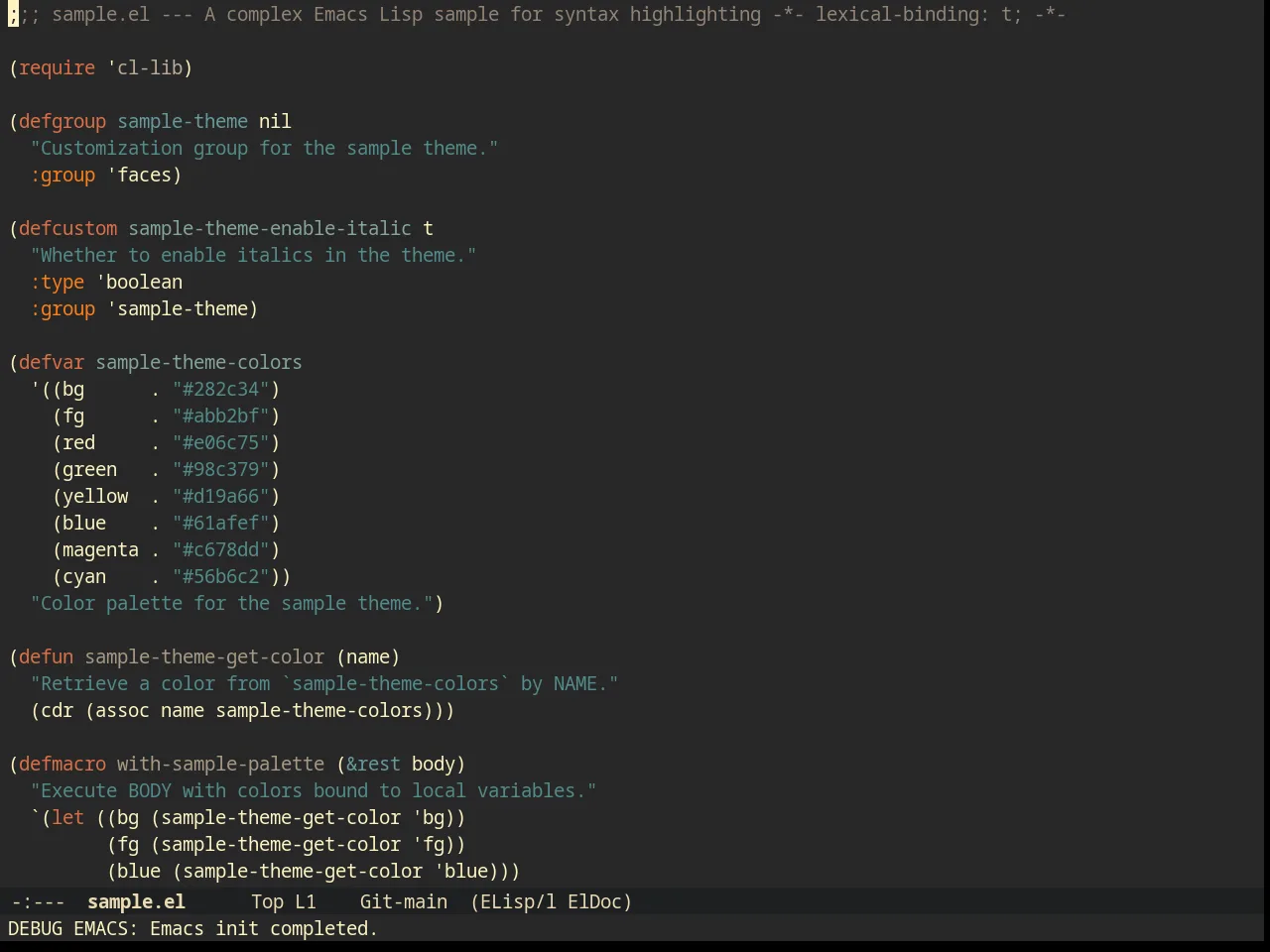Click the color string "#d19a66"
1270x952 pixels.
[220, 496]
